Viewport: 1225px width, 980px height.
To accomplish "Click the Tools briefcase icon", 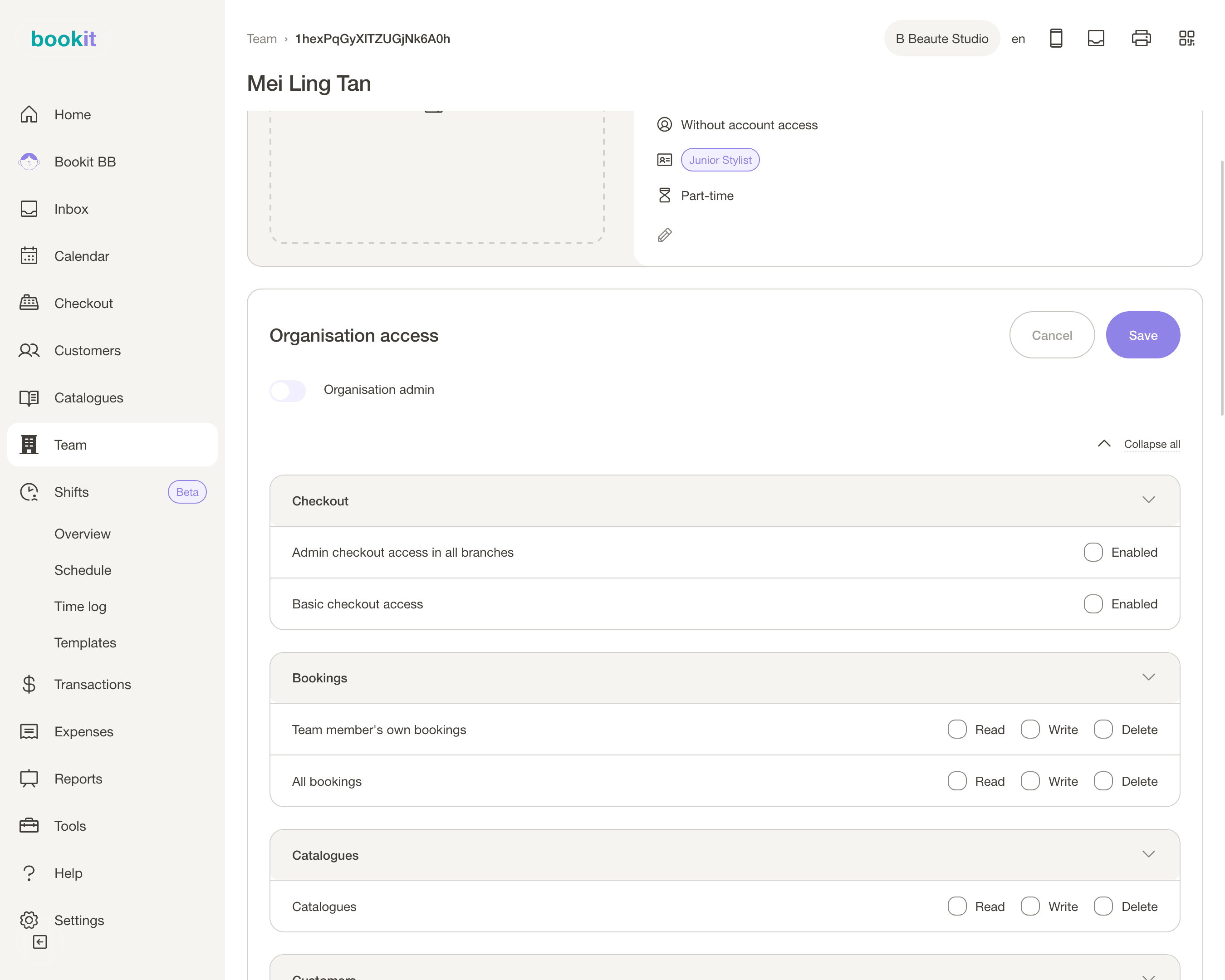I will 29,825.
